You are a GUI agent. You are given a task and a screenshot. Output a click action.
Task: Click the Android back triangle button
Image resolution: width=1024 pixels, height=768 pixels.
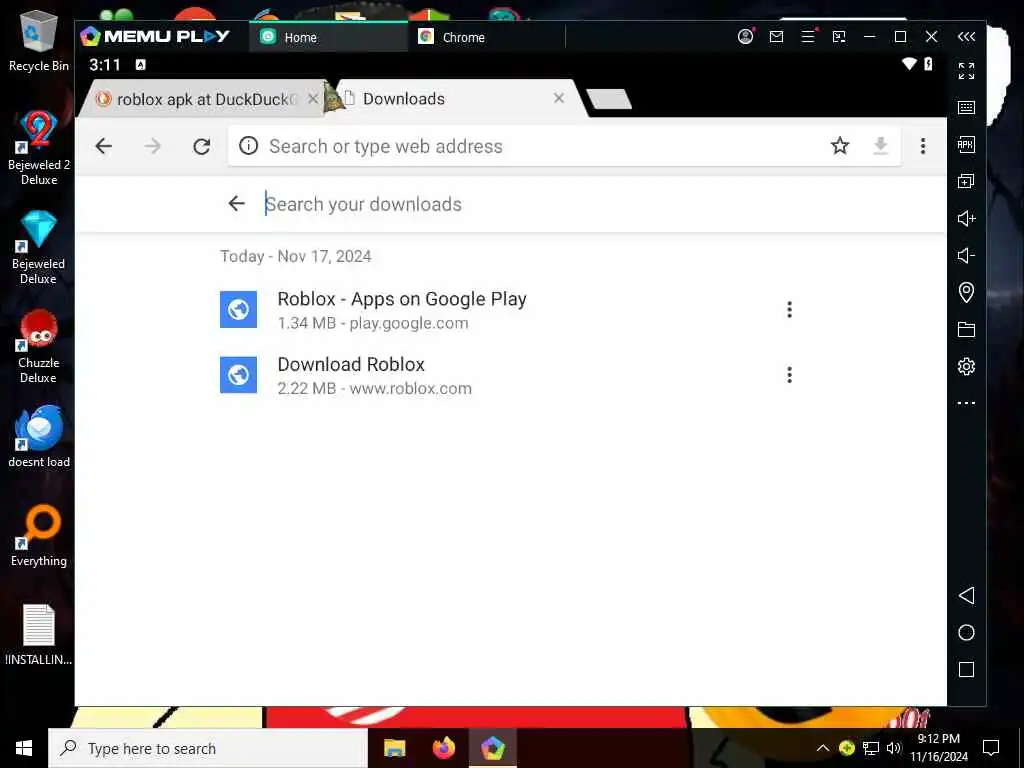967,595
